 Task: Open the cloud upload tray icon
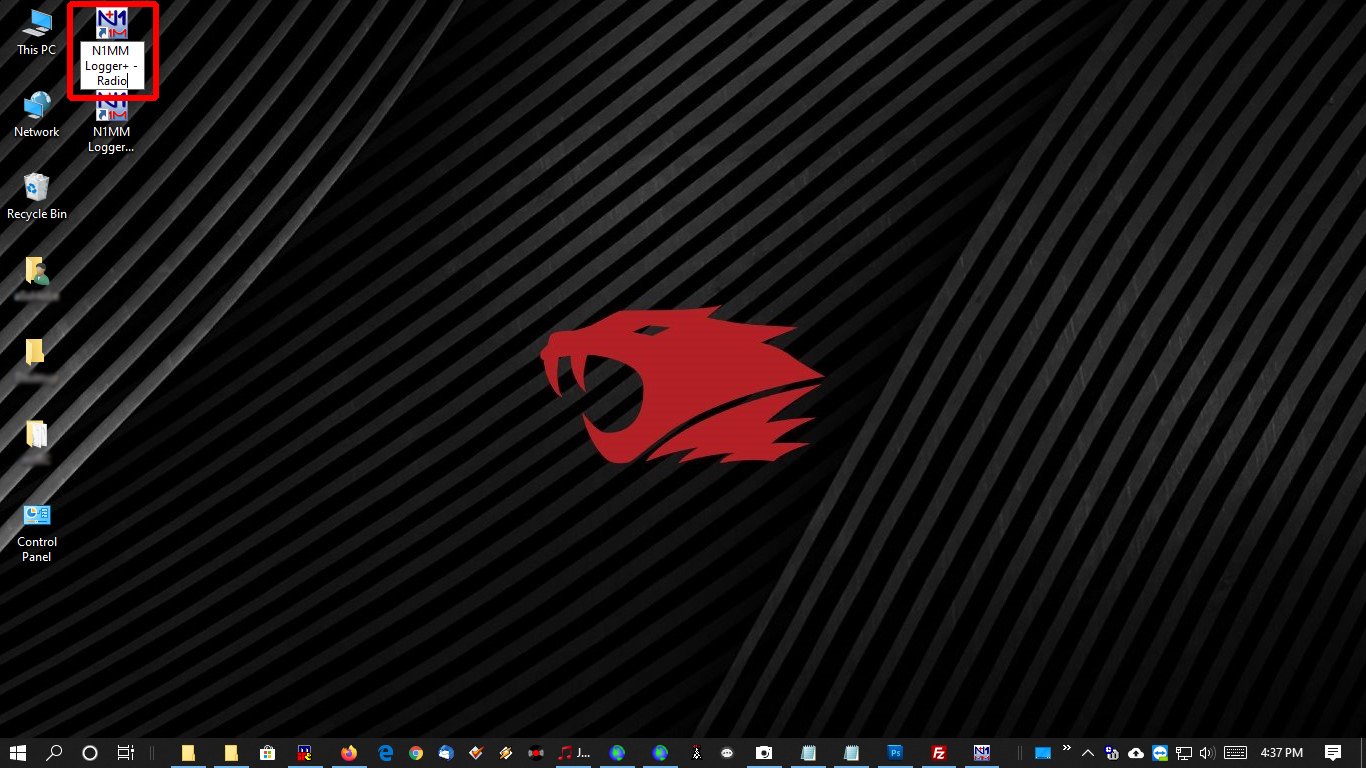[1136, 753]
